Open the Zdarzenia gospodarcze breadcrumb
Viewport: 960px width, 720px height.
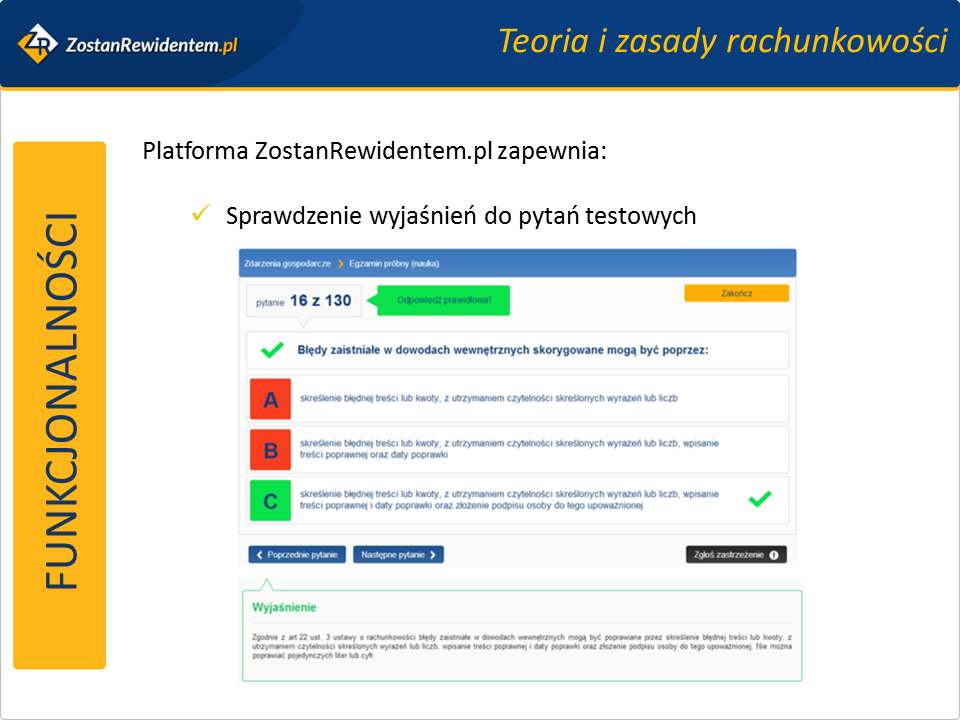tap(287, 264)
